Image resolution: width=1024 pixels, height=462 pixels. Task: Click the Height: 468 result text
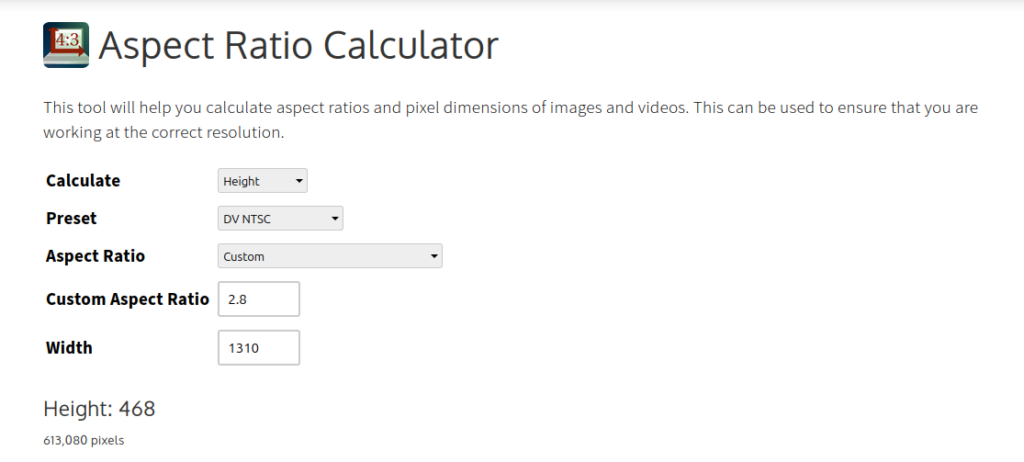coord(99,409)
